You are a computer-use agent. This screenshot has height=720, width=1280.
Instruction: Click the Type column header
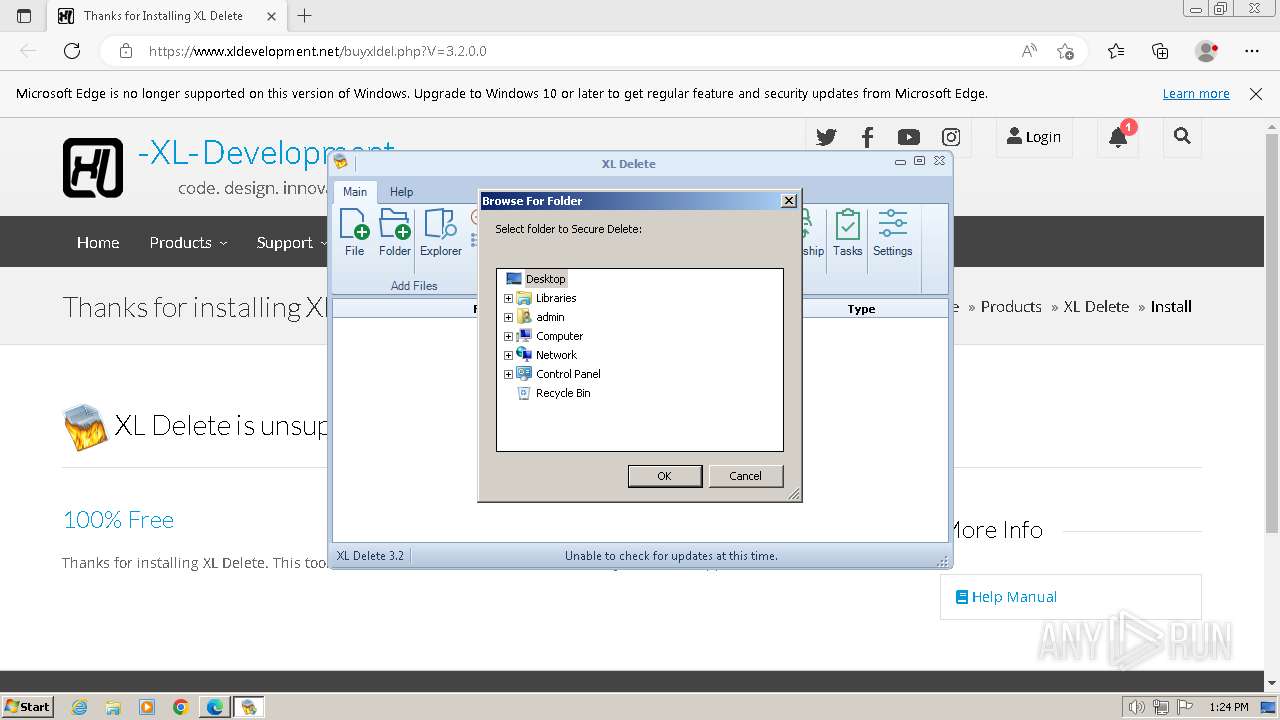coord(861,309)
